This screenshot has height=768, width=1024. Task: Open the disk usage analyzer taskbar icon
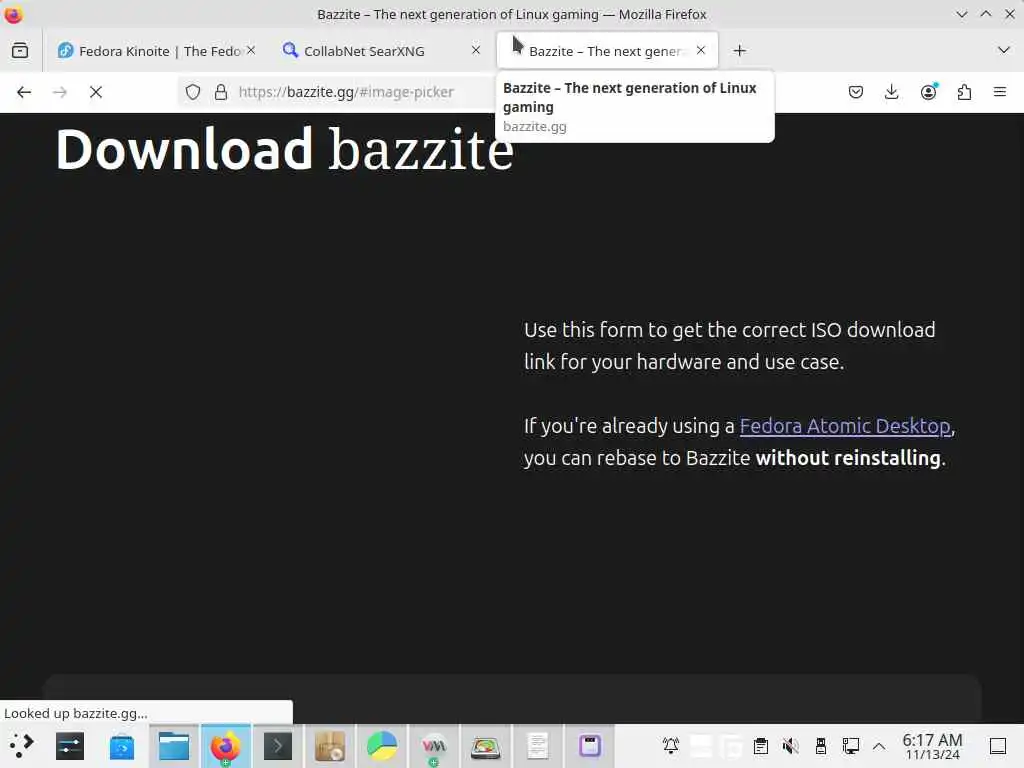tap(485, 746)
